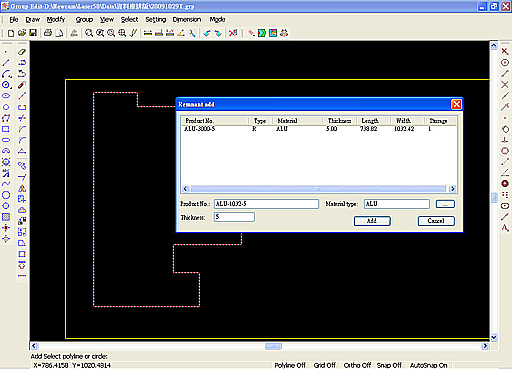The image size is (512, 369).
Task: Click the canvas vertical scroll up arrow
Action: point(494,46)
